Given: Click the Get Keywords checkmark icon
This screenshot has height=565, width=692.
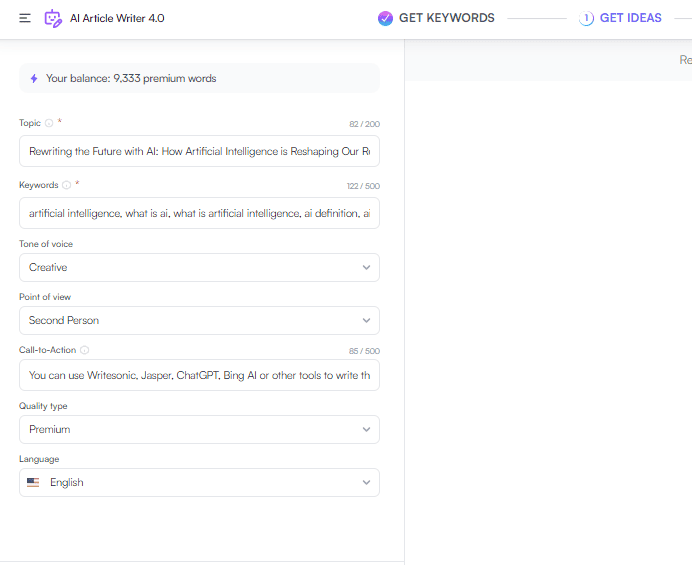Looking at the screenshot, I should 385,18.
